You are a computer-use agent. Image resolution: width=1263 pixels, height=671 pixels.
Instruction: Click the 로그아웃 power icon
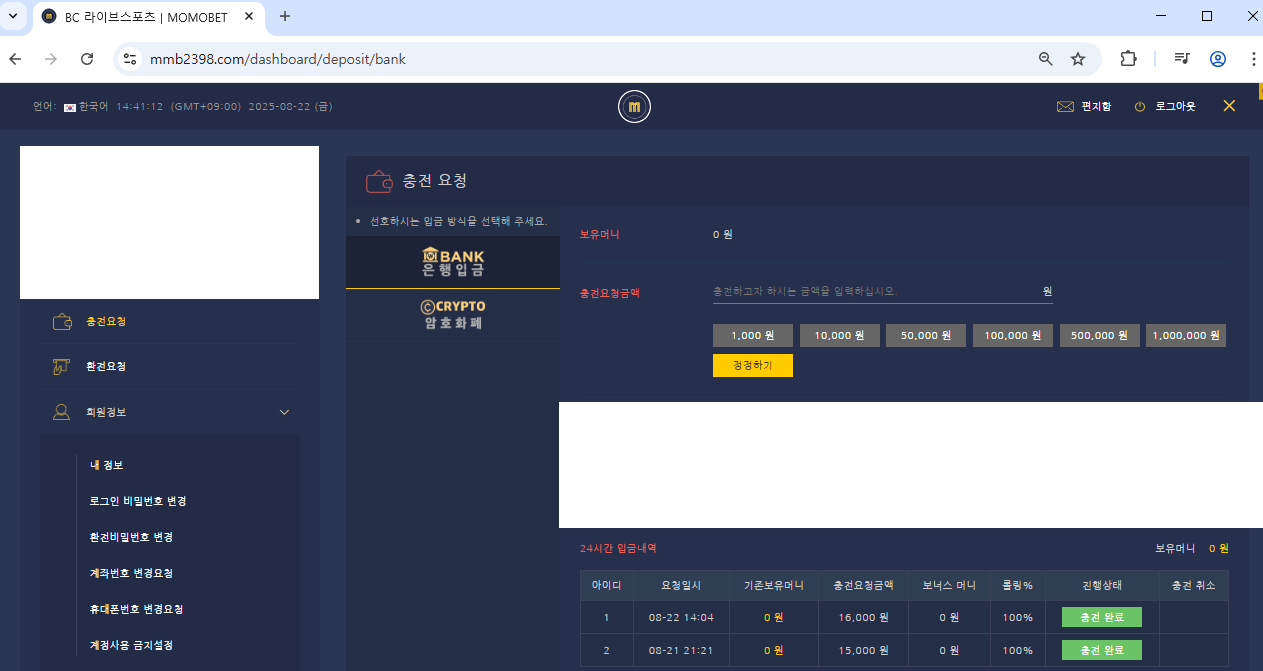tap(1140, 106)
